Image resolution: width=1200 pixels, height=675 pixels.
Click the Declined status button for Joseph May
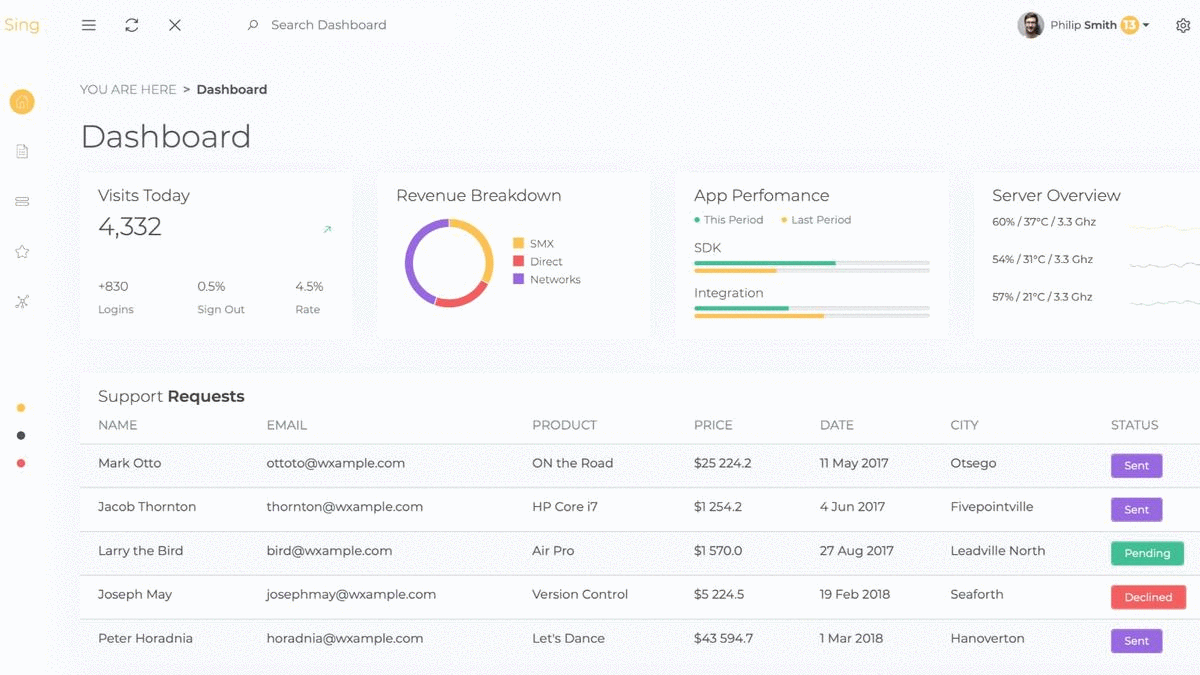click(x=1148, y=597)
